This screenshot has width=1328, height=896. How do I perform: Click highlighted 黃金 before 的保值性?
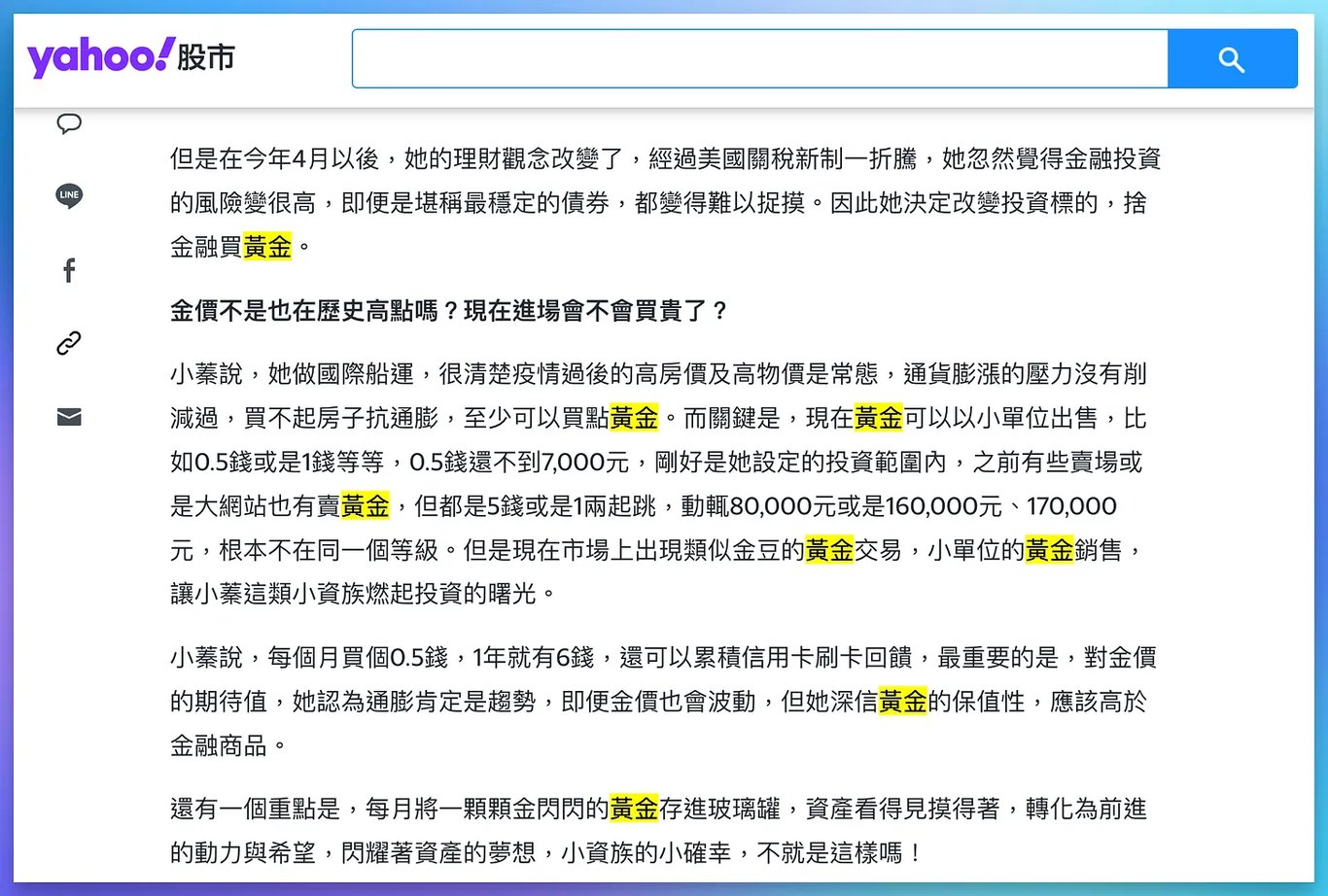pyautogui.click(x=903, y=701)
